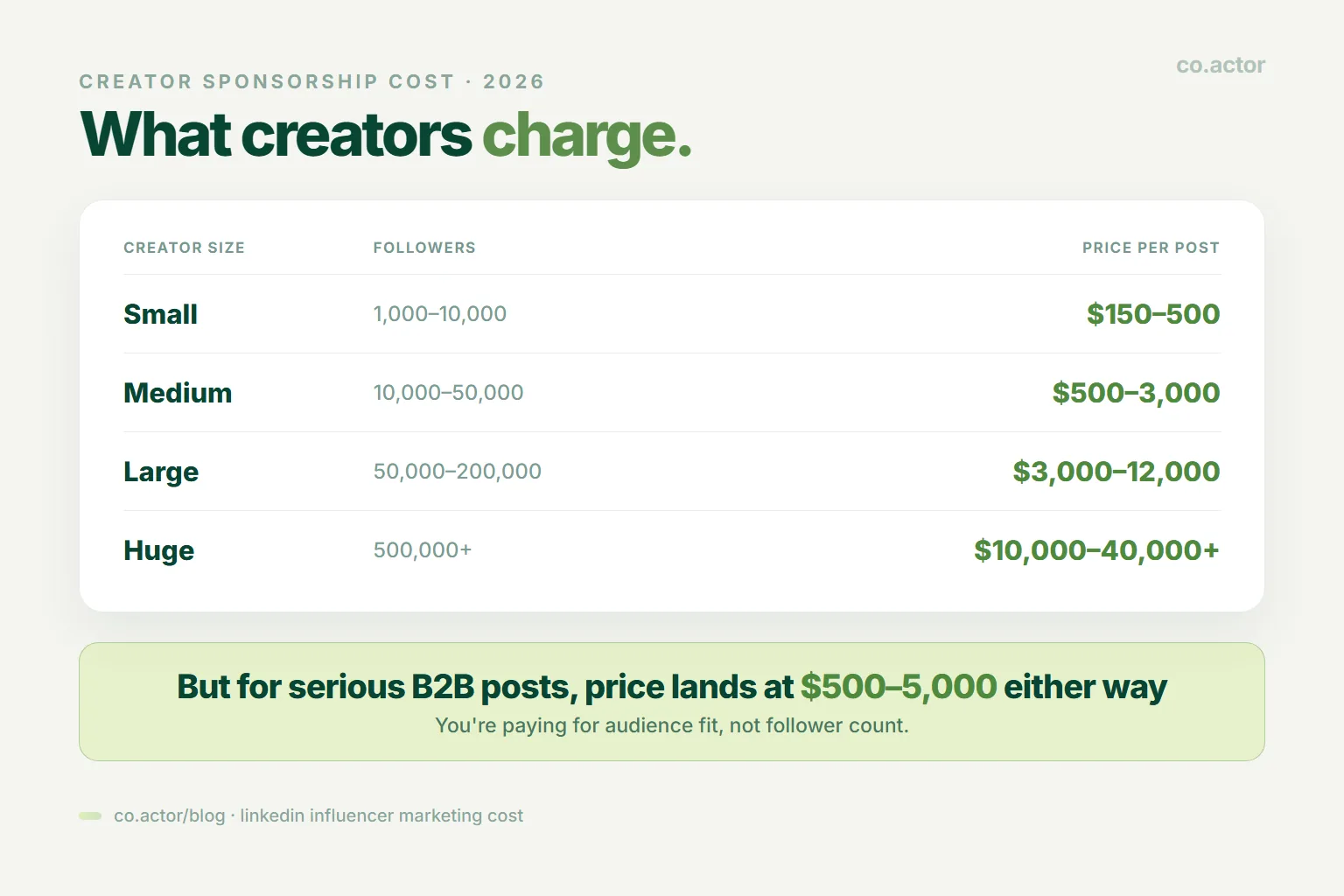Click the 'What creators charge.' headline
This screenshot has width=1344, height=896.
(386, 136)
